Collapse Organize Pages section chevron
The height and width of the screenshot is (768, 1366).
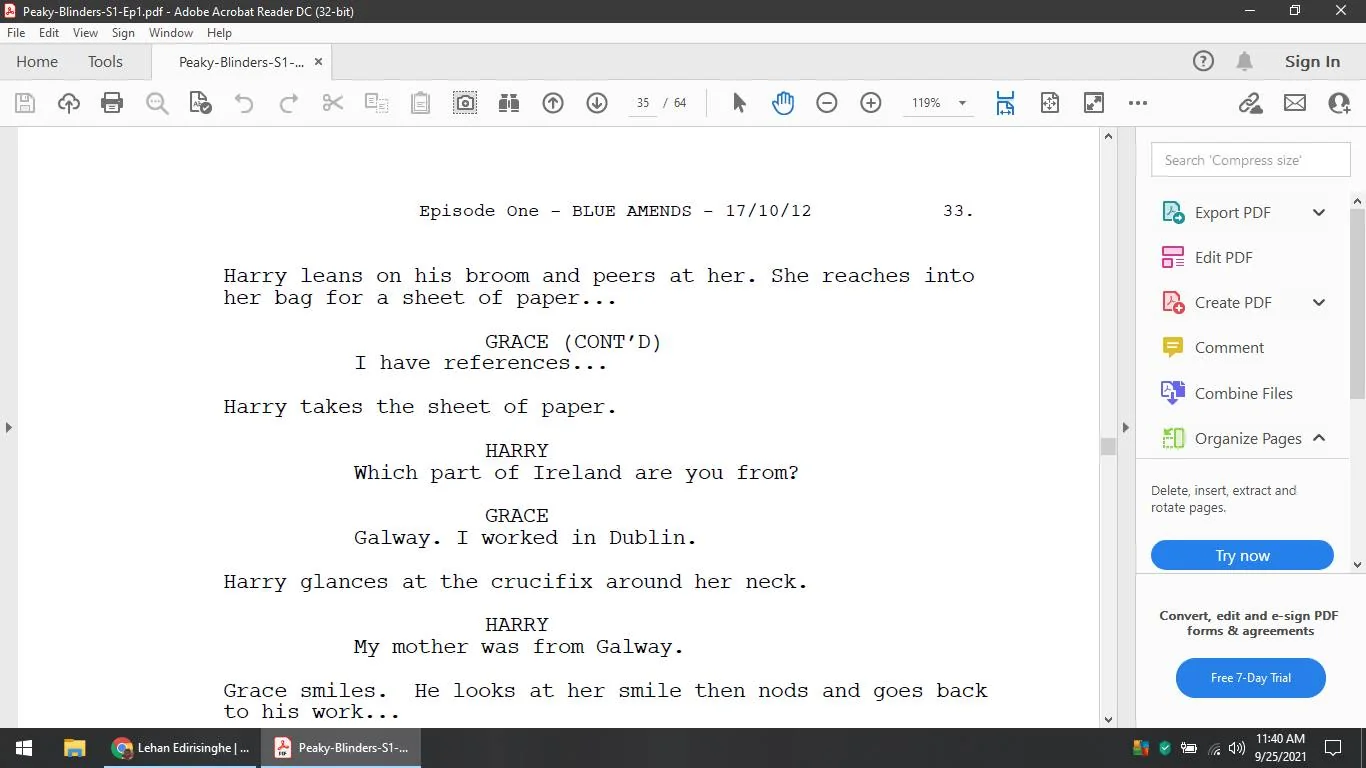coord(1319,438)
